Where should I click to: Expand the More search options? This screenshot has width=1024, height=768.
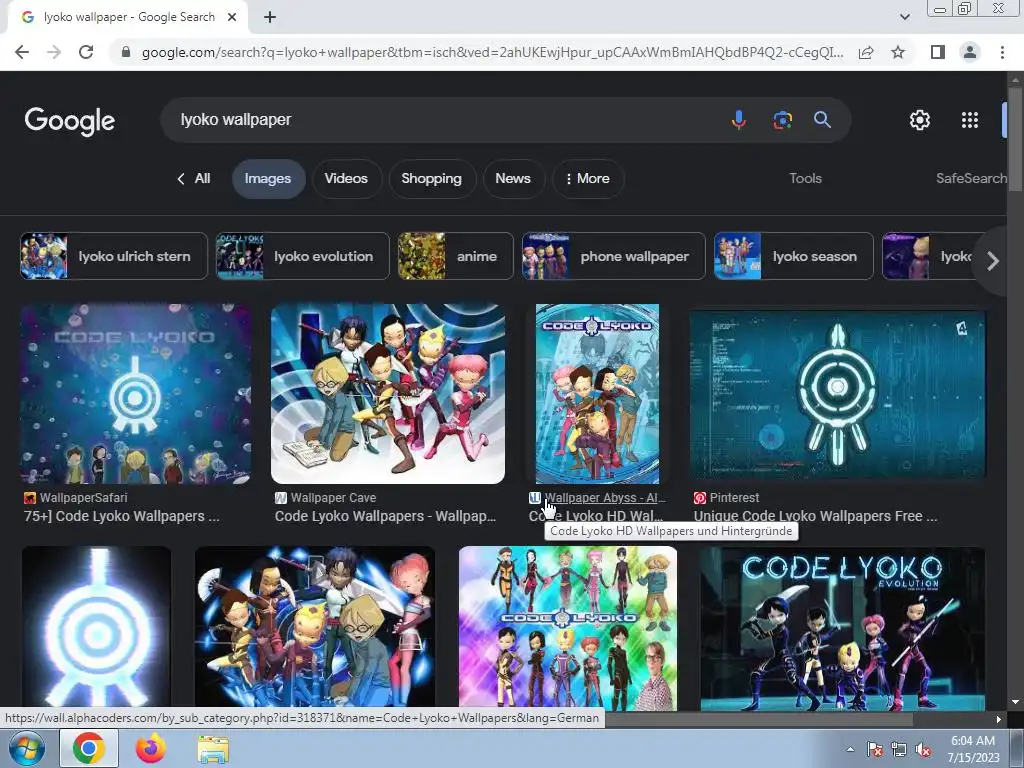[588, 179]
